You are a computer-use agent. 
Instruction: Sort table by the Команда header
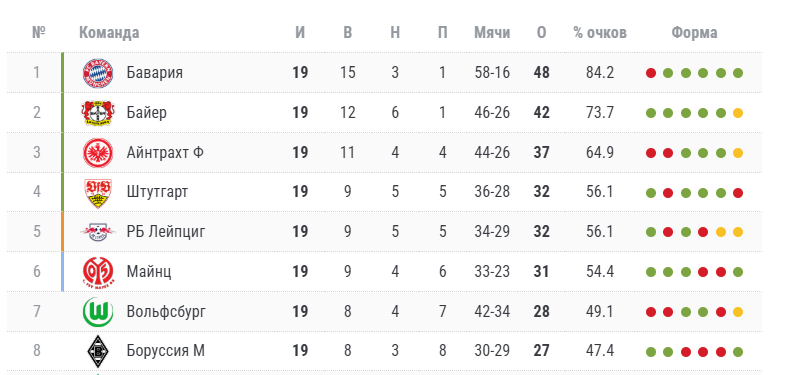[x=109, y=33]
